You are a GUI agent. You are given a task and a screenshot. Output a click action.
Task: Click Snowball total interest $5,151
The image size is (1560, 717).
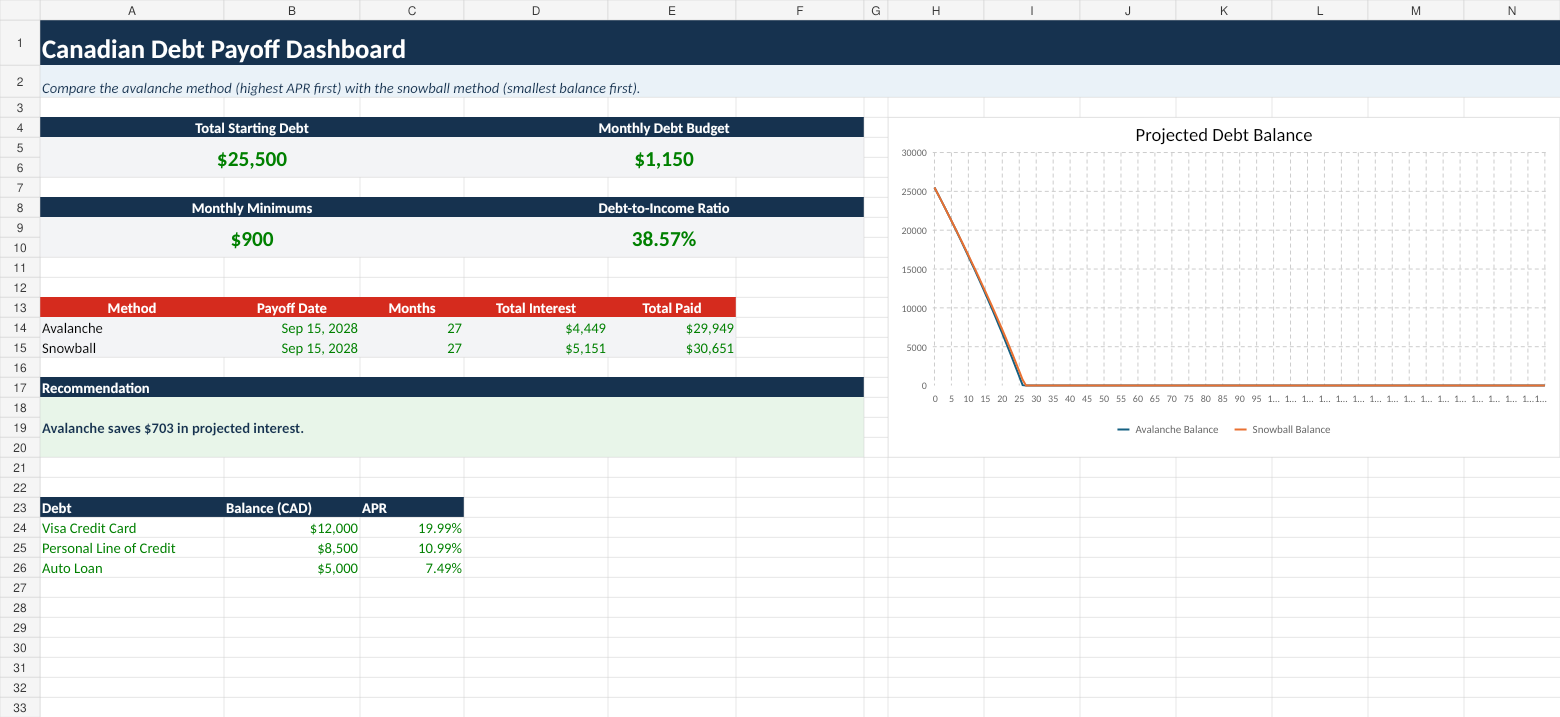(x=536, y=348)
